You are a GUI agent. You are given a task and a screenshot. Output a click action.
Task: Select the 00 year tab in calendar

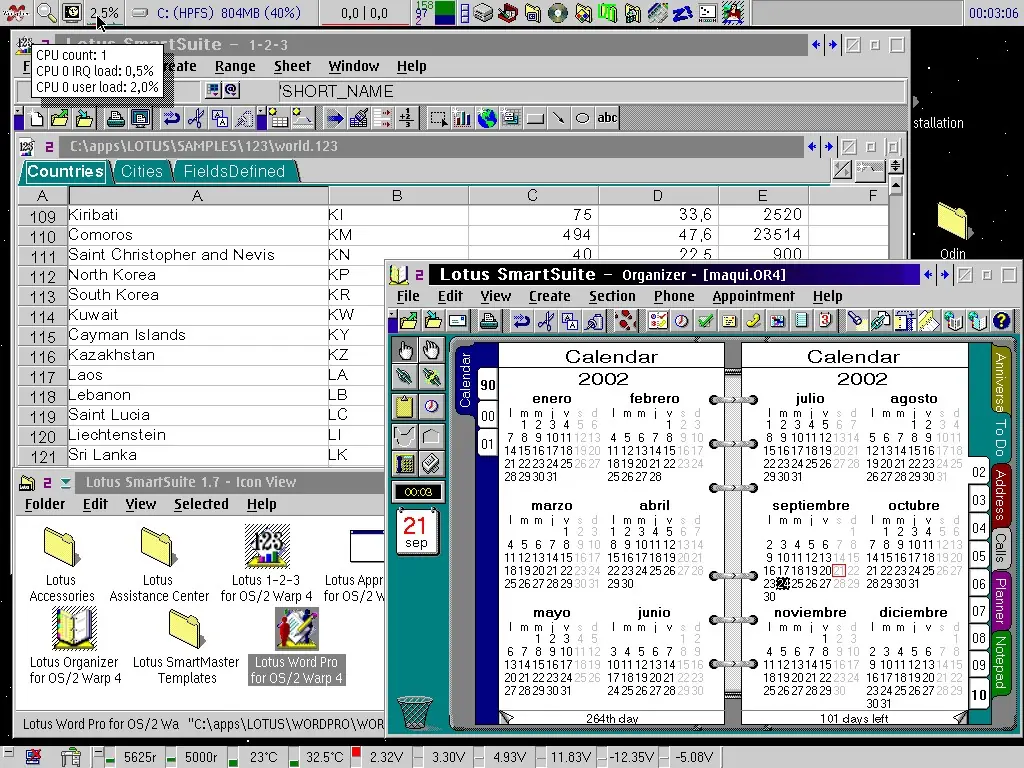(x=488, y=416)
